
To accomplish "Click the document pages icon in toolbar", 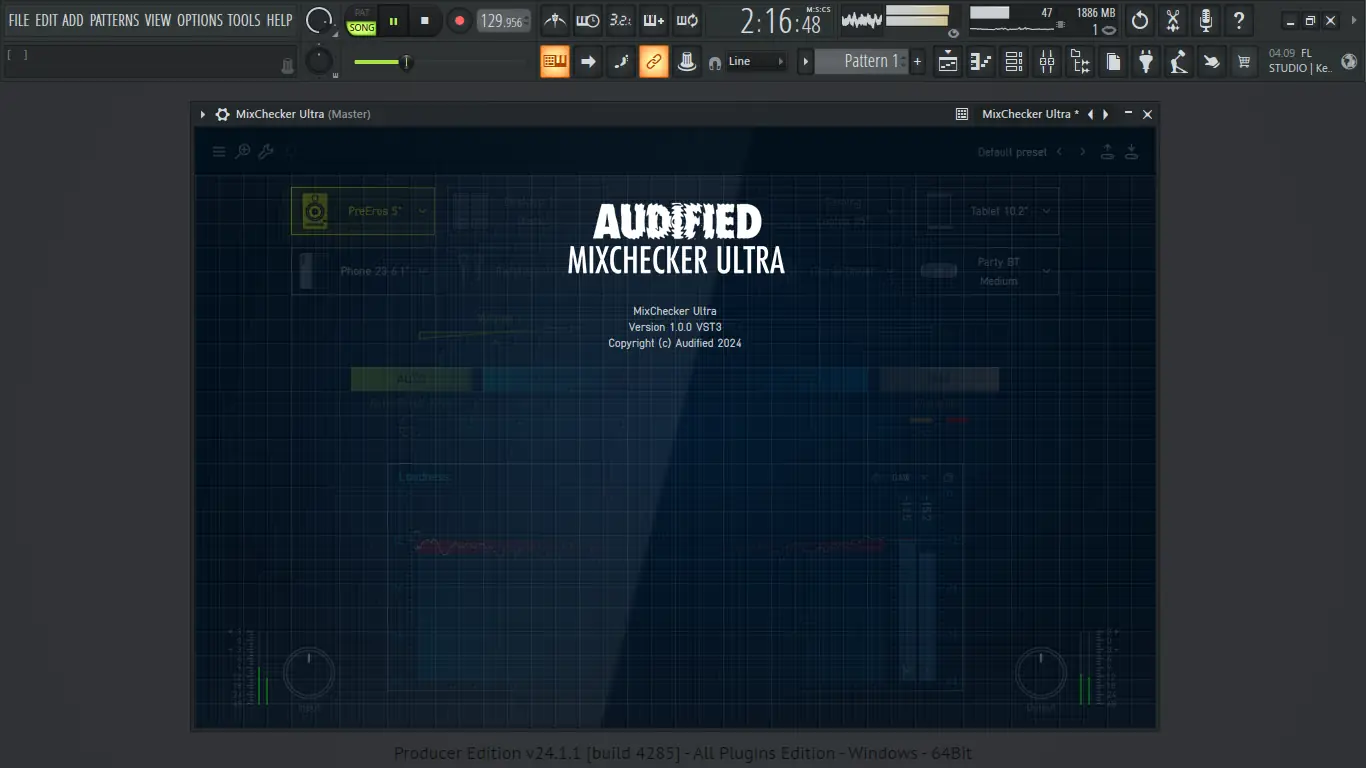I will coord(1113,62).
